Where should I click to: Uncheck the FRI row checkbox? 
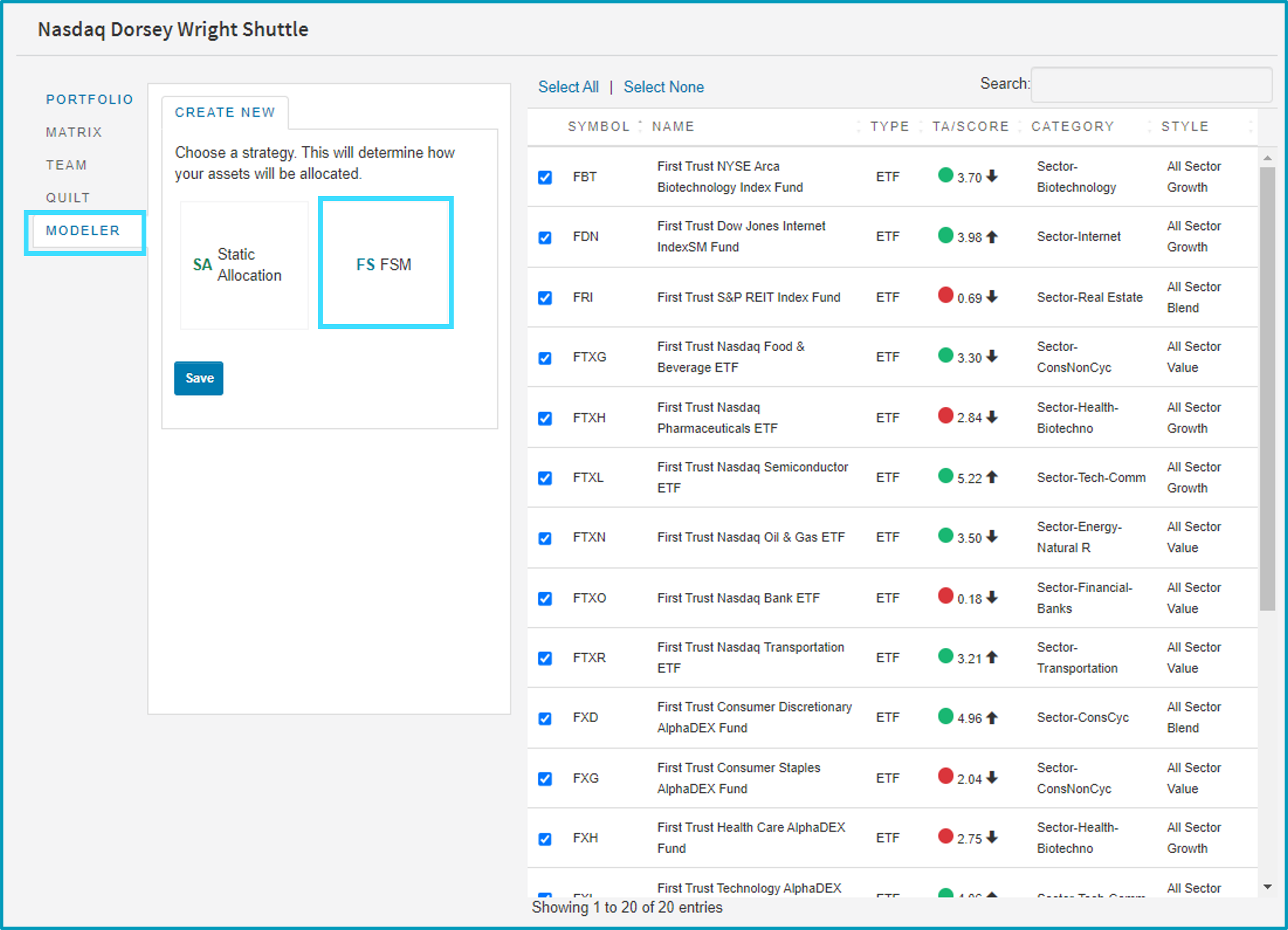(545, 298)
